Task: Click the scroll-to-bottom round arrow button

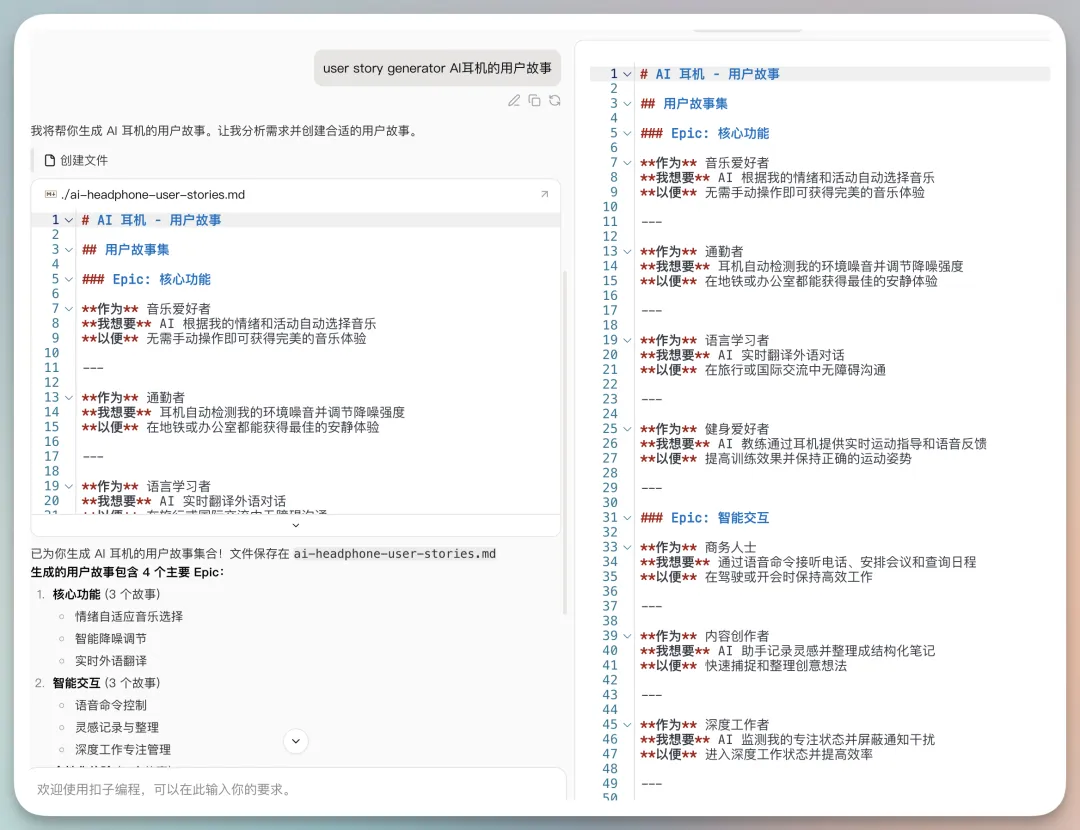Action: [x=296, y=741]
